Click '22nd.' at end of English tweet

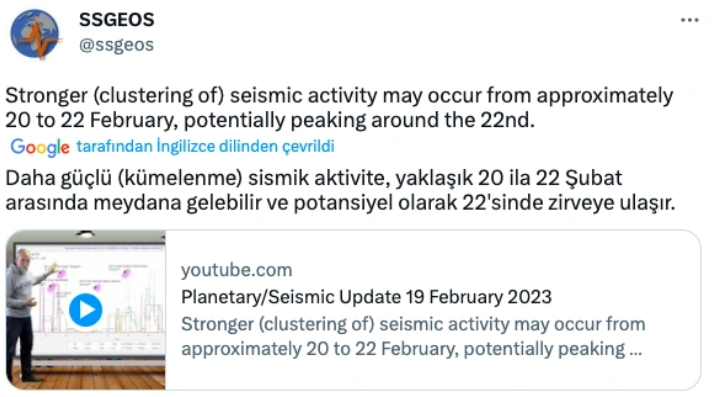click(x=507, y=120)
